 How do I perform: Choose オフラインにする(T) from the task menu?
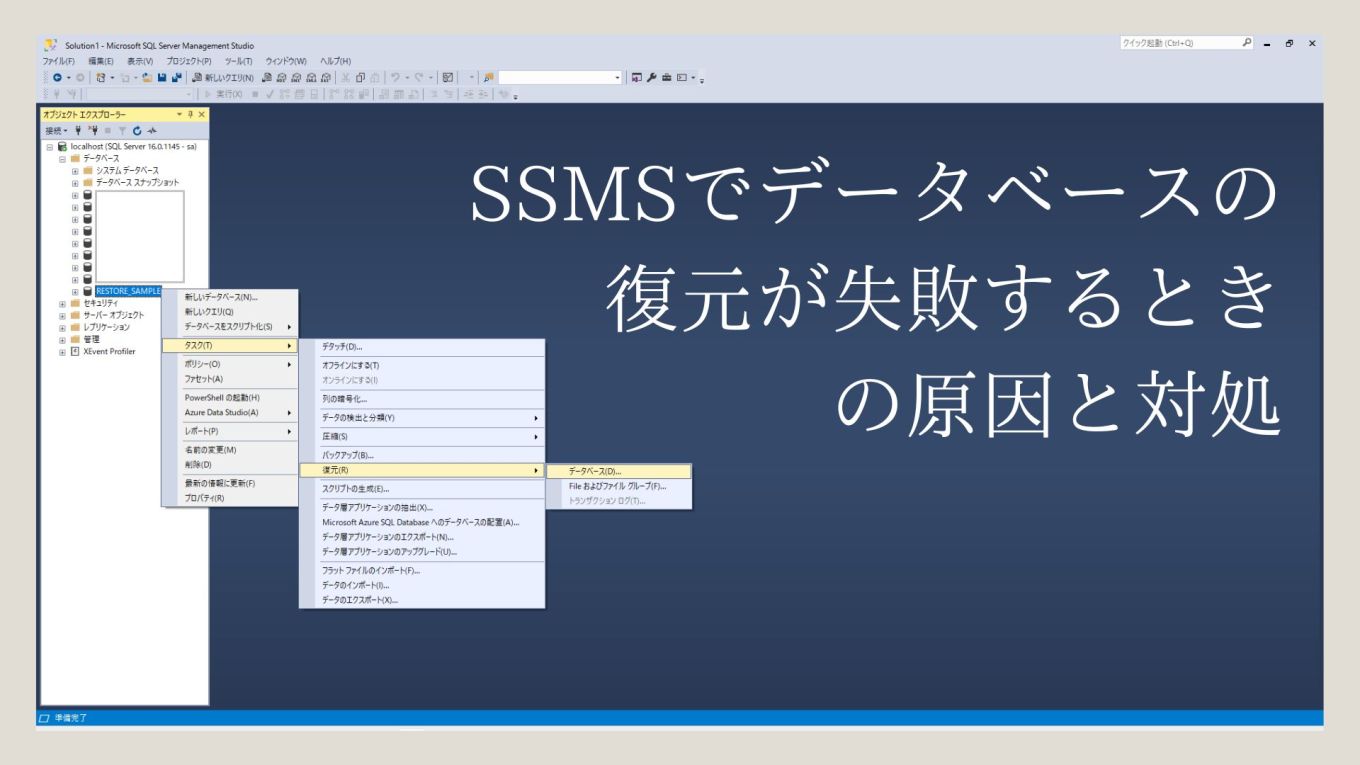(422, 366)
